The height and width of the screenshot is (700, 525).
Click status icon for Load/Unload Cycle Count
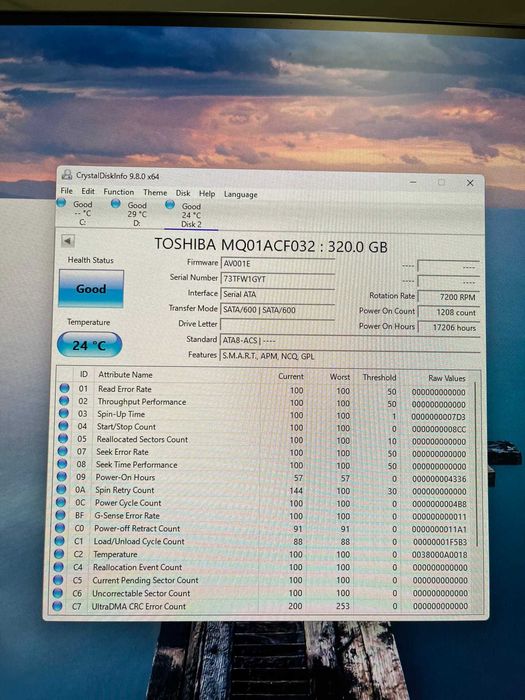coord(59,541)
